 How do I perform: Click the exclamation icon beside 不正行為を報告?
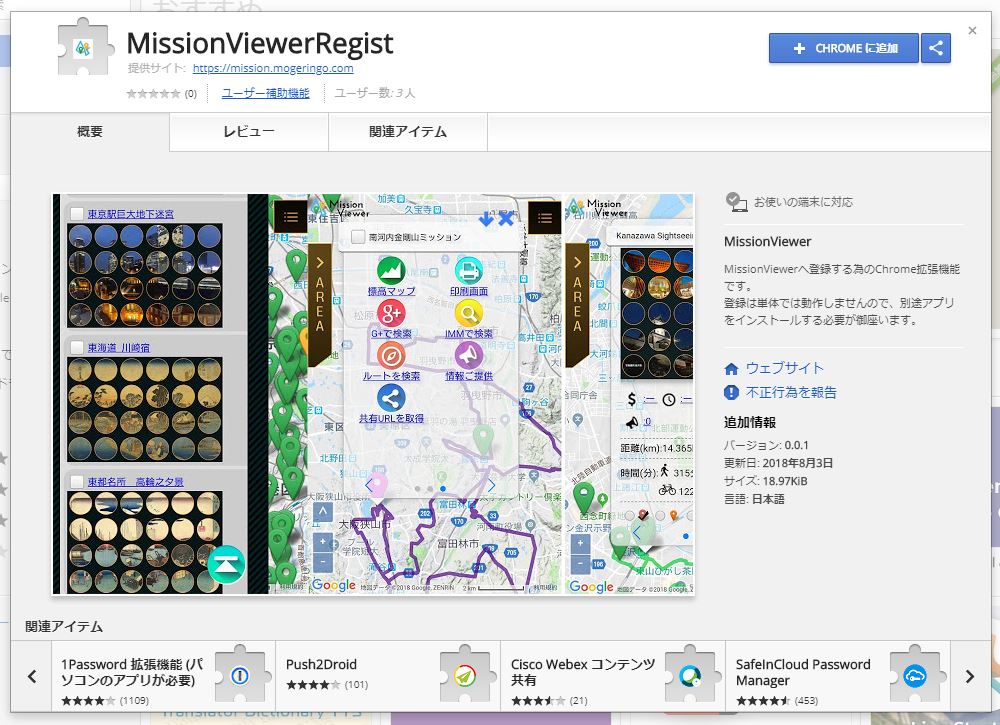point(732,392)
